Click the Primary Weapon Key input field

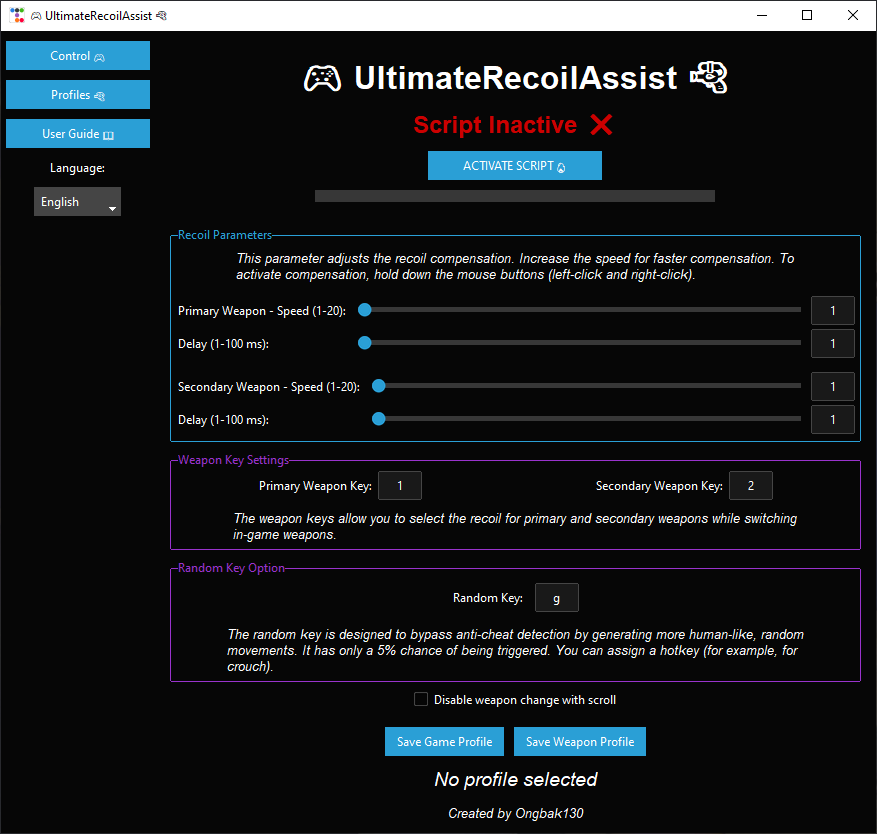(x=399, y=485)
